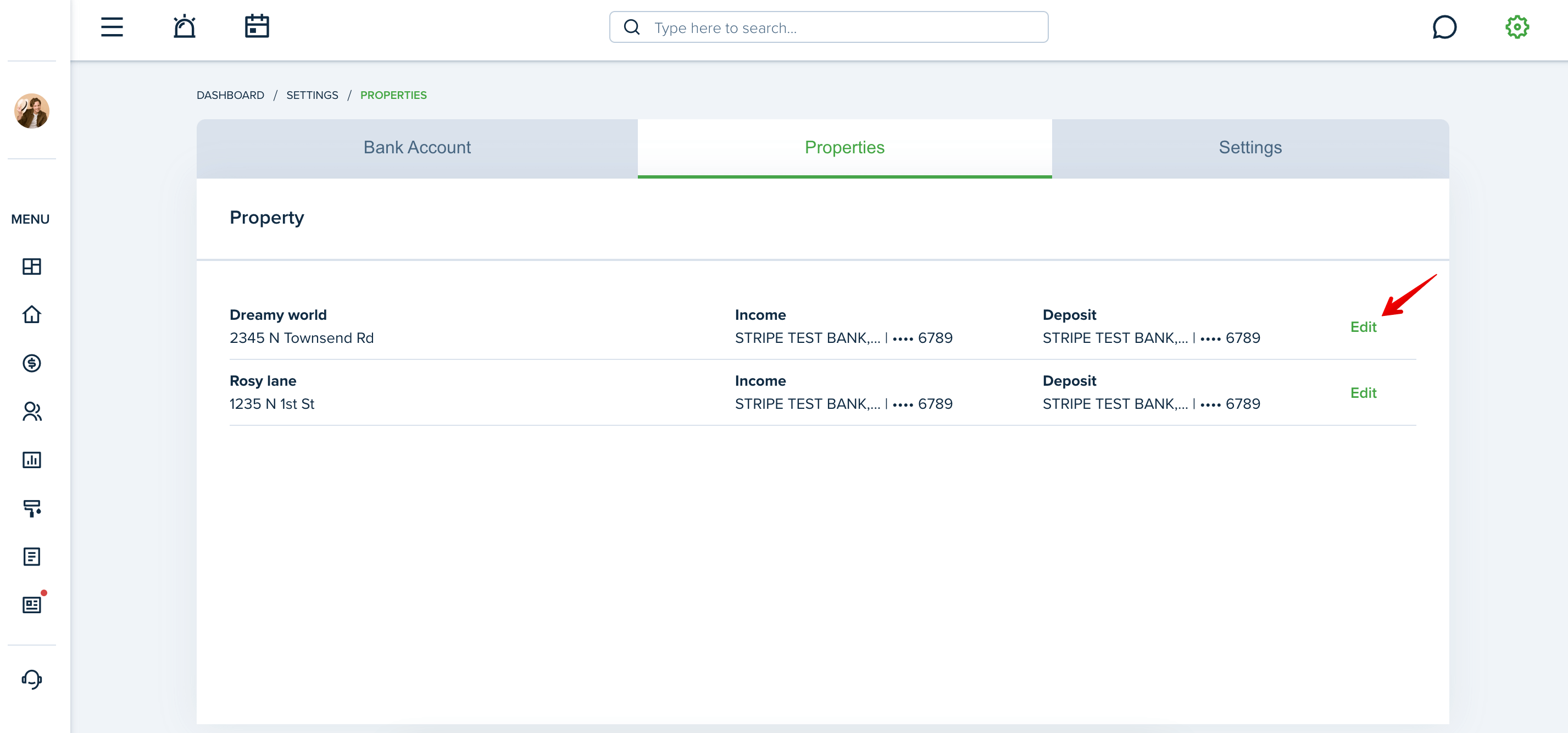1568x733 pixels.
Task: Click address 1235 N 1st St
Action: 271,404
